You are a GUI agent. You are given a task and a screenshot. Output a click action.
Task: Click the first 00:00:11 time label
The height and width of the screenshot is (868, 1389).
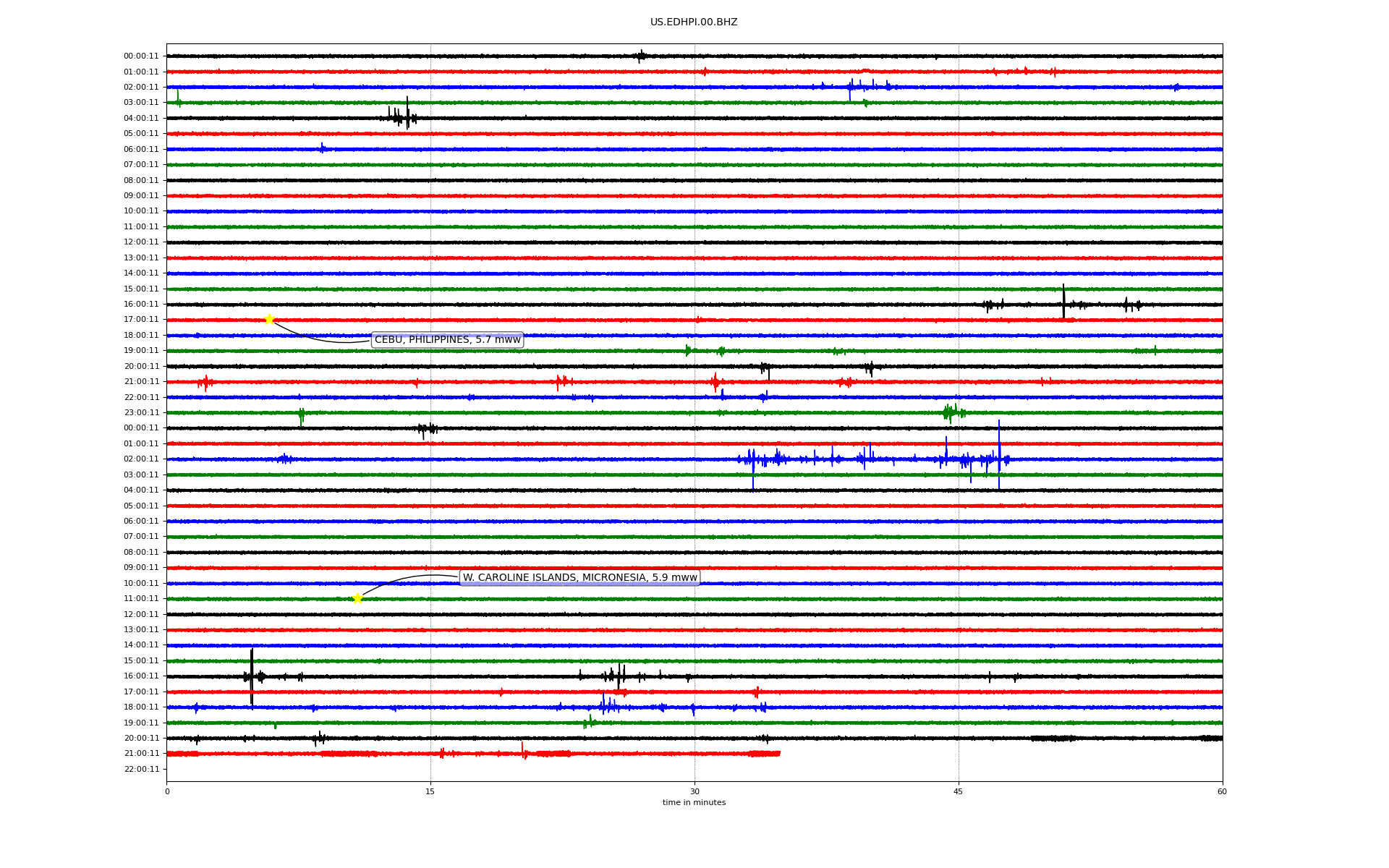pos(141,56)
